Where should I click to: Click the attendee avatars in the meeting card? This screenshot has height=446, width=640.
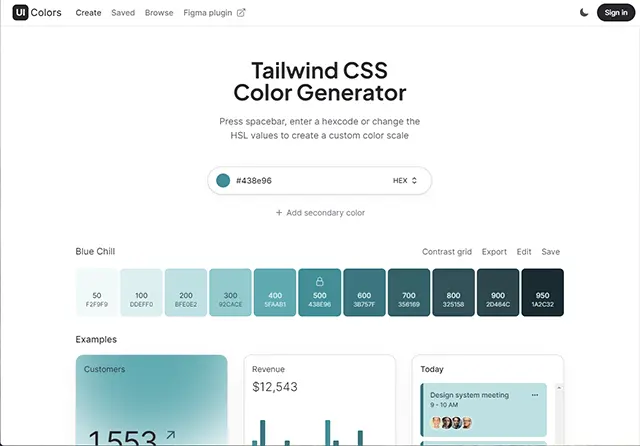(x=451, y=423)
